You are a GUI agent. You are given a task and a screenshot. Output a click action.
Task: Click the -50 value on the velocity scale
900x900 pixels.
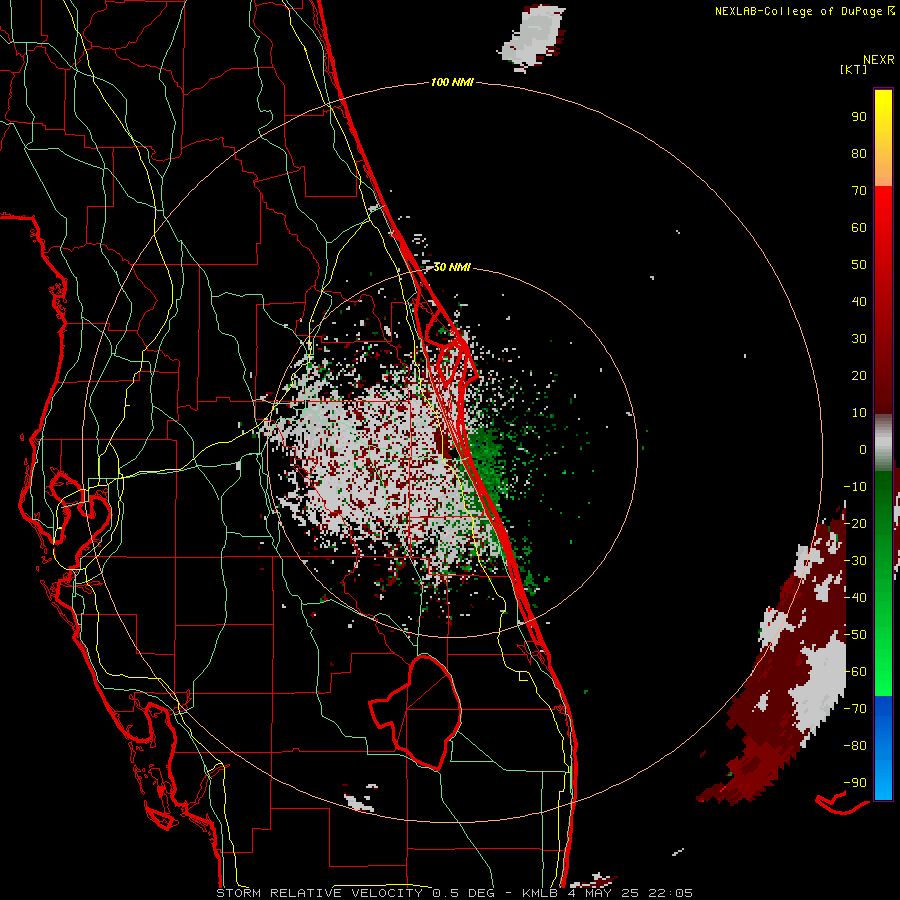tap(855, 635)
